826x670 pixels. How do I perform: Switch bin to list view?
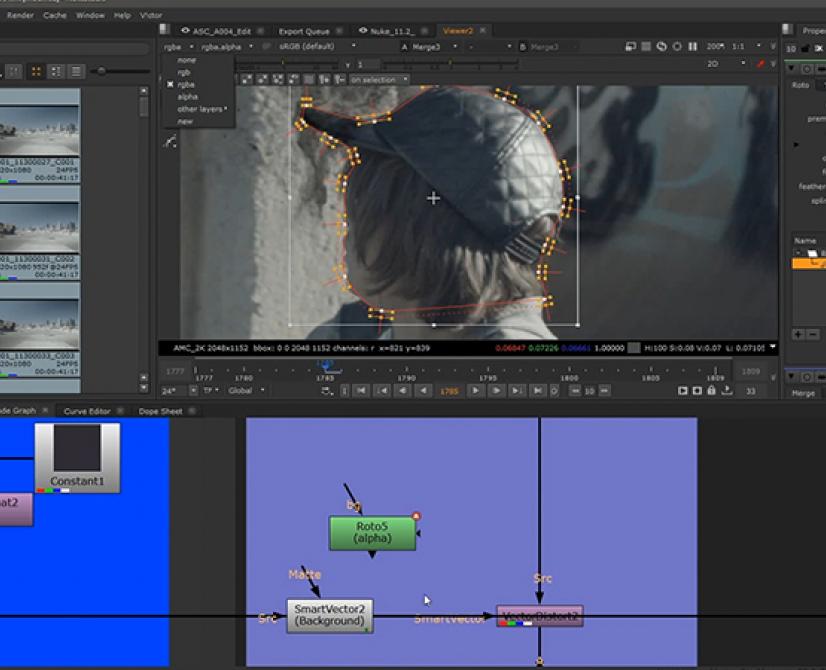click(x=76, y=71)
